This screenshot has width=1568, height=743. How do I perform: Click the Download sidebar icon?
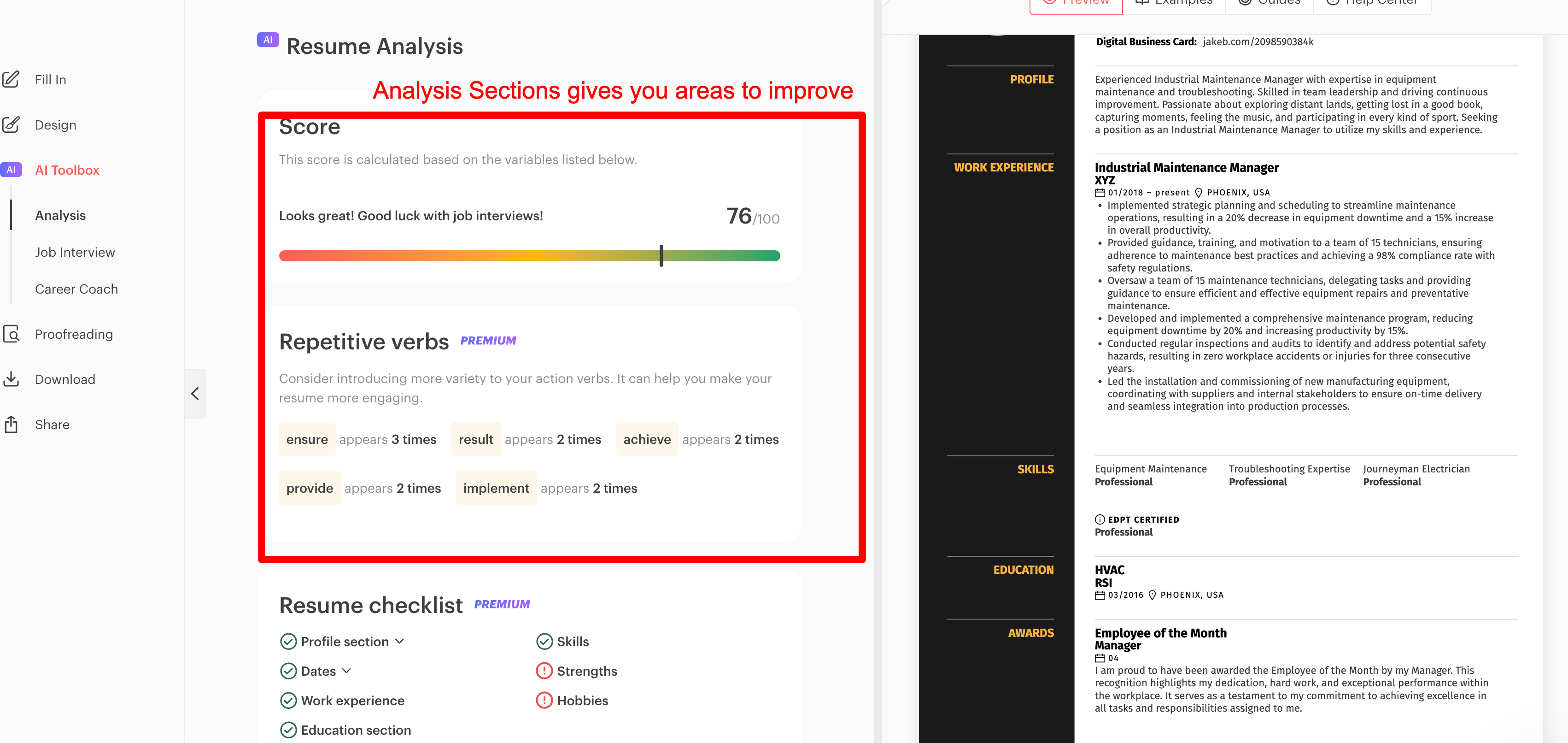click(x=13, y=378)
